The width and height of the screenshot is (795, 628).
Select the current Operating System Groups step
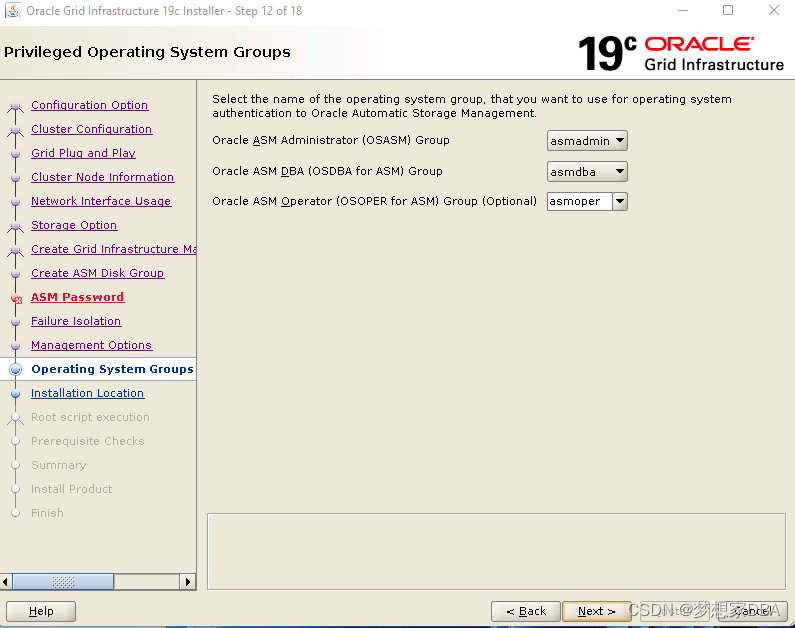(112, 369)
